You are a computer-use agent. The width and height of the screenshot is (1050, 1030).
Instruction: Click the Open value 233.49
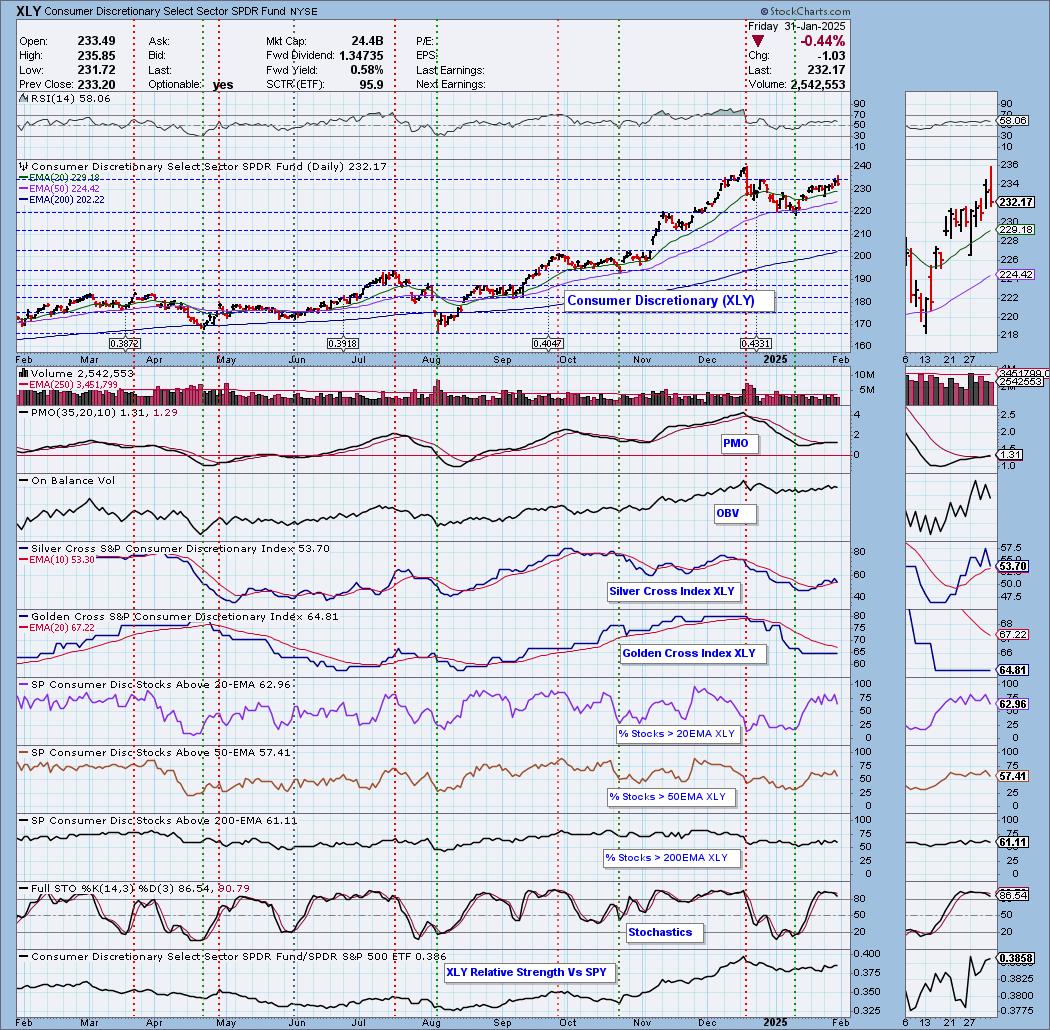(x=96, y=41)
